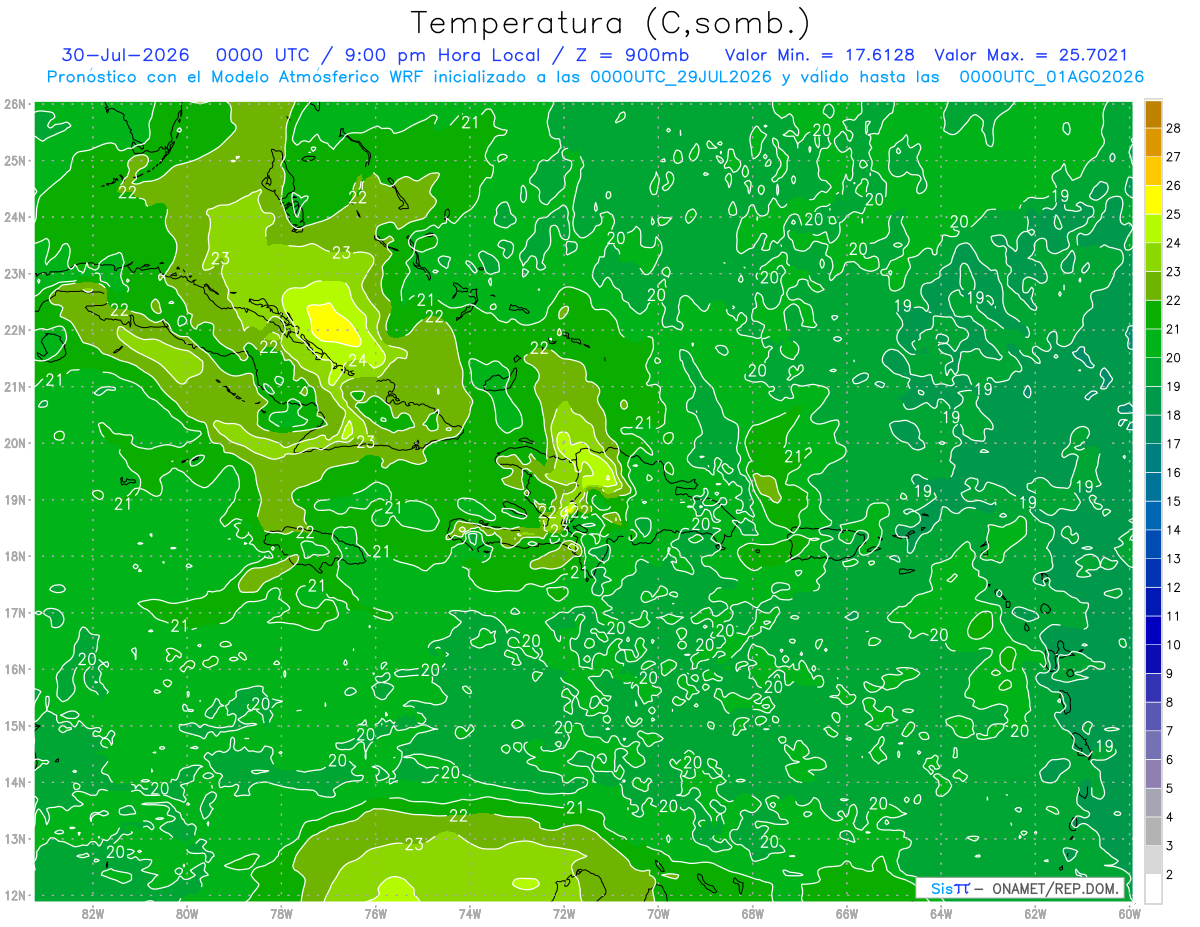
Task: Pick the grey colorbar segment between 3 and 4
Action: pyautogui.click(x=1153, y=831)
